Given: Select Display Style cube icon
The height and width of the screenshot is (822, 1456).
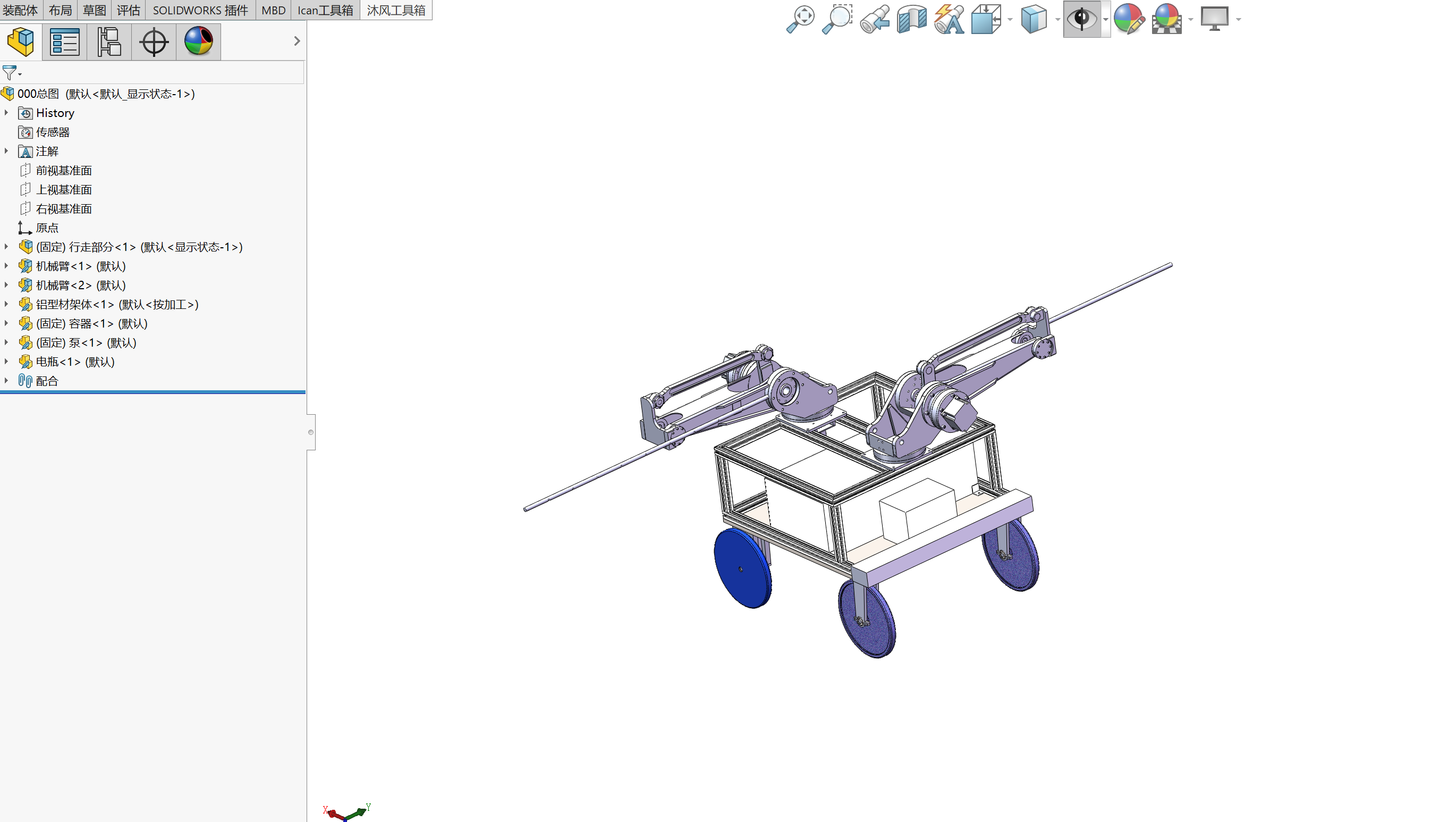Looking at the screenshot, I should 1034,19.
